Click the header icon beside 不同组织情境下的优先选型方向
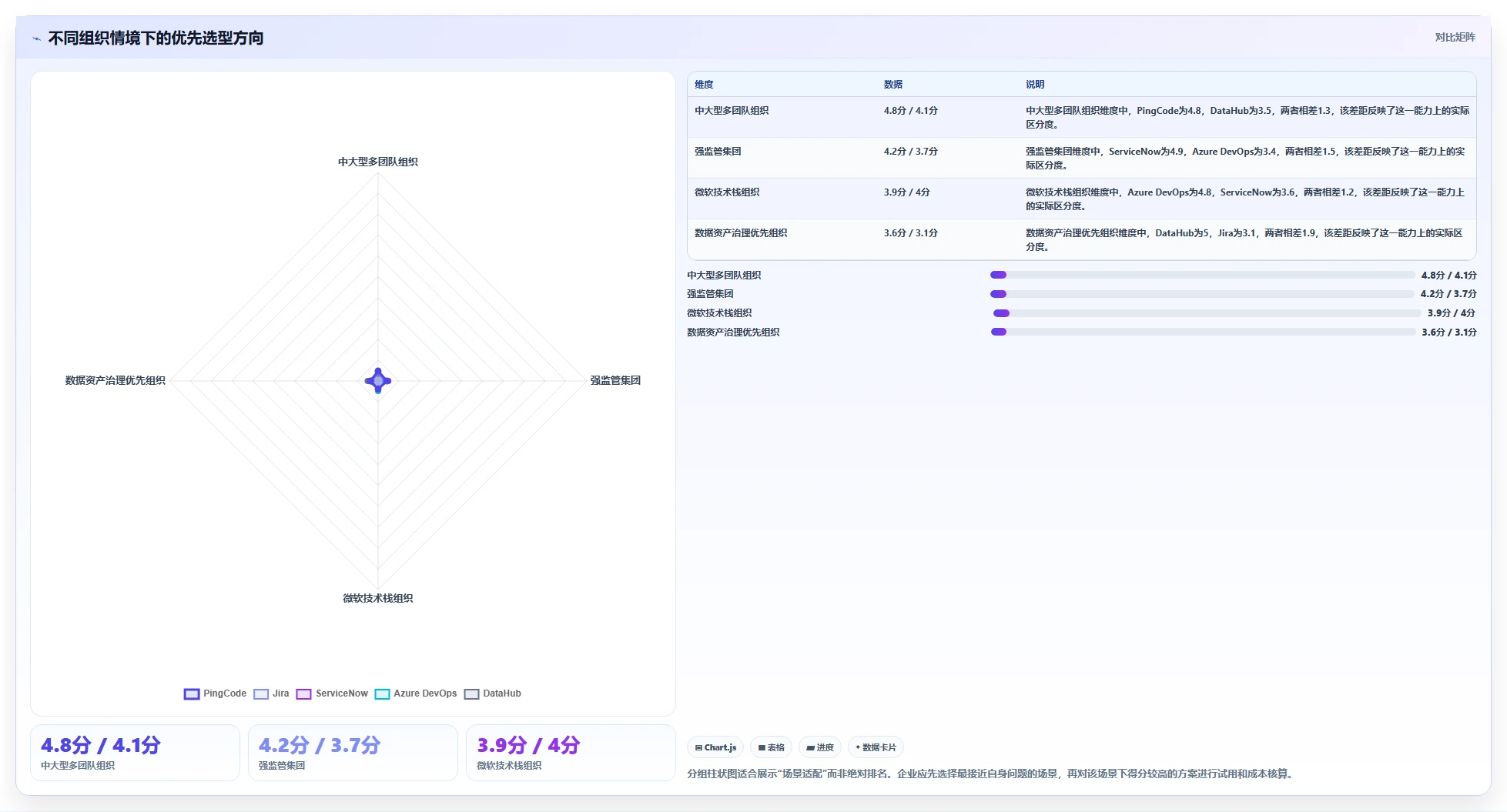The image size is (1507, 812). (36, 38)
